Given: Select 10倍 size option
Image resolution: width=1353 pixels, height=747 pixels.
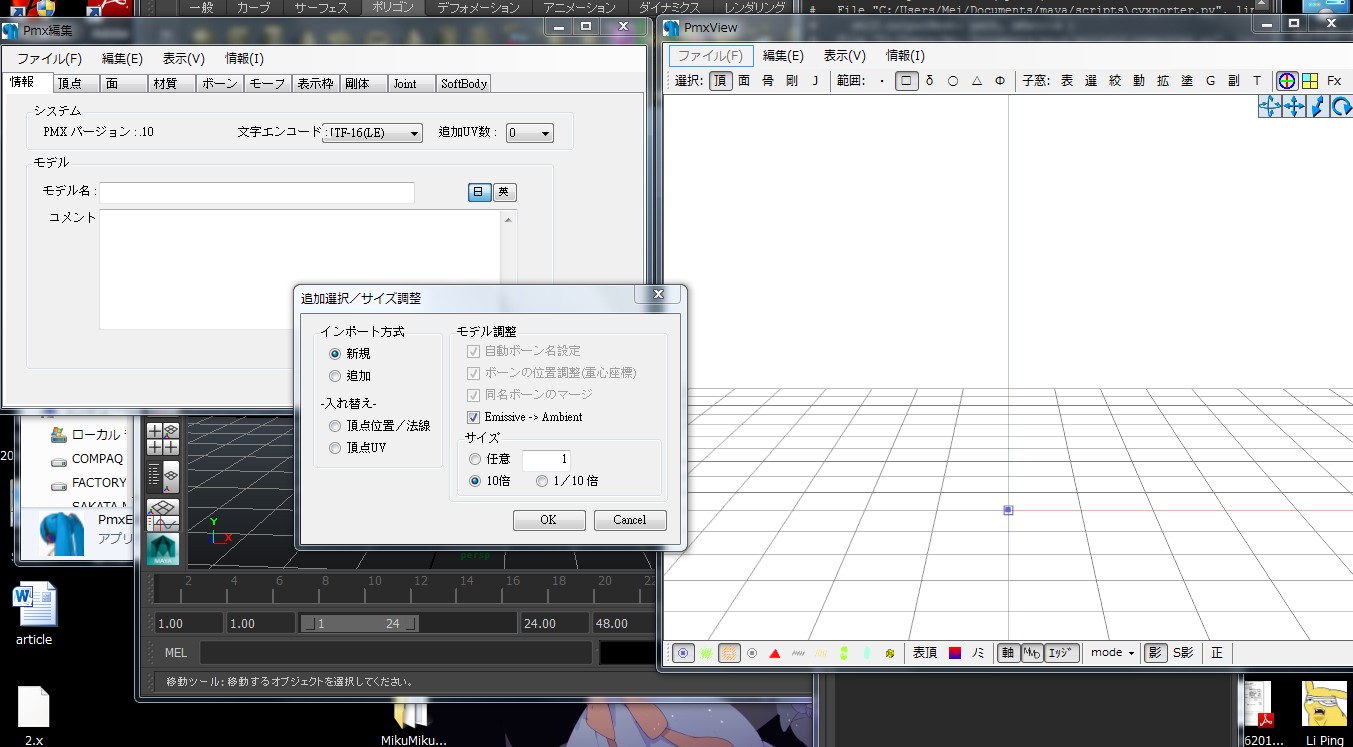Looking at the screenshot, I should [489, 481].
